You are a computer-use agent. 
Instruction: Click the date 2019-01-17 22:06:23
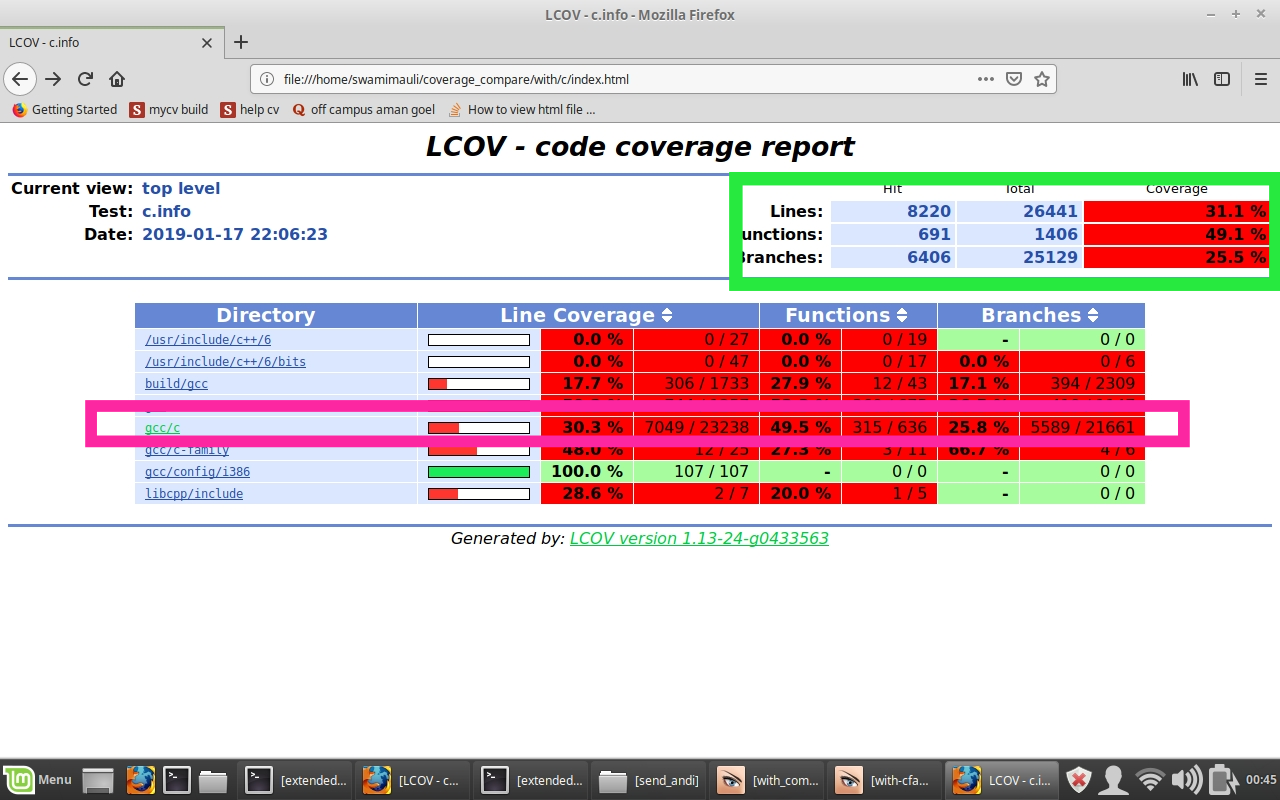tap(235, 234)
